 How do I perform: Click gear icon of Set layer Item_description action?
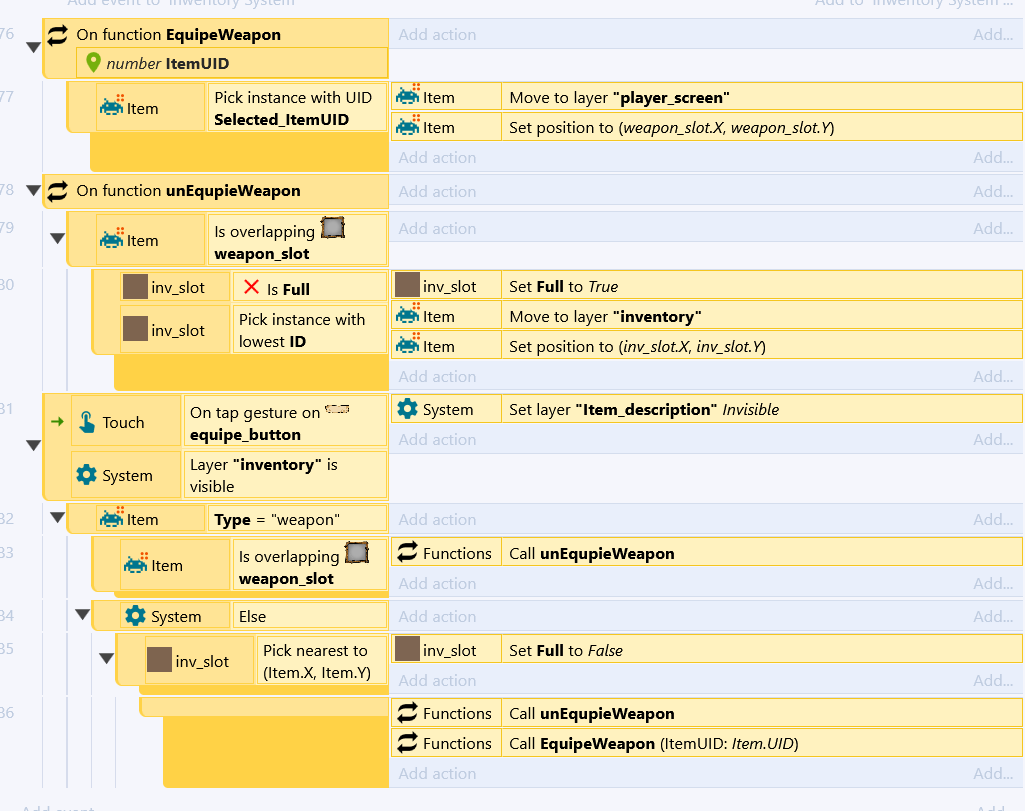tap(407, 409)
